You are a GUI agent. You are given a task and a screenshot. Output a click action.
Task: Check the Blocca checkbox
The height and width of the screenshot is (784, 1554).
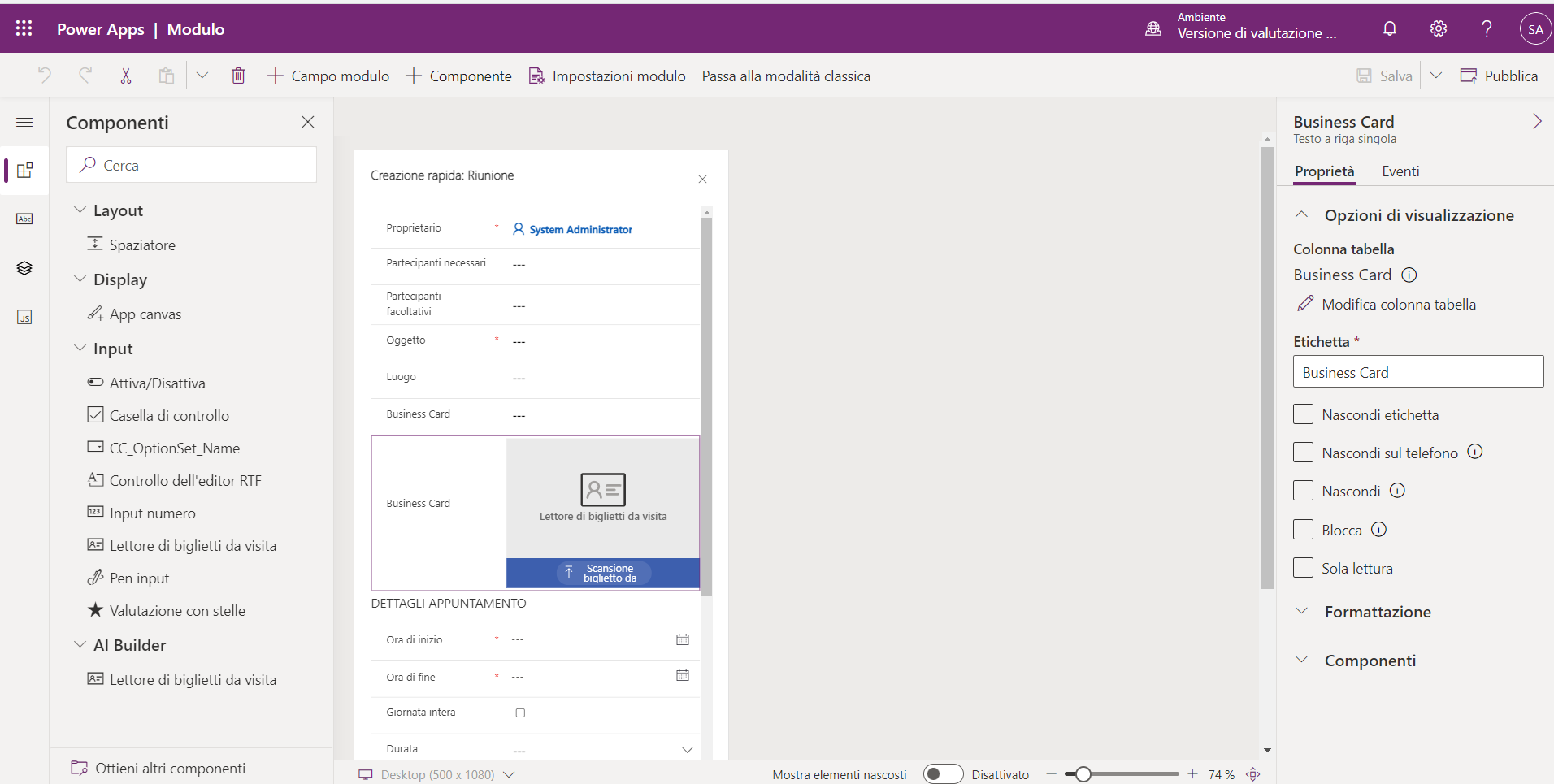coord(1303,530)
